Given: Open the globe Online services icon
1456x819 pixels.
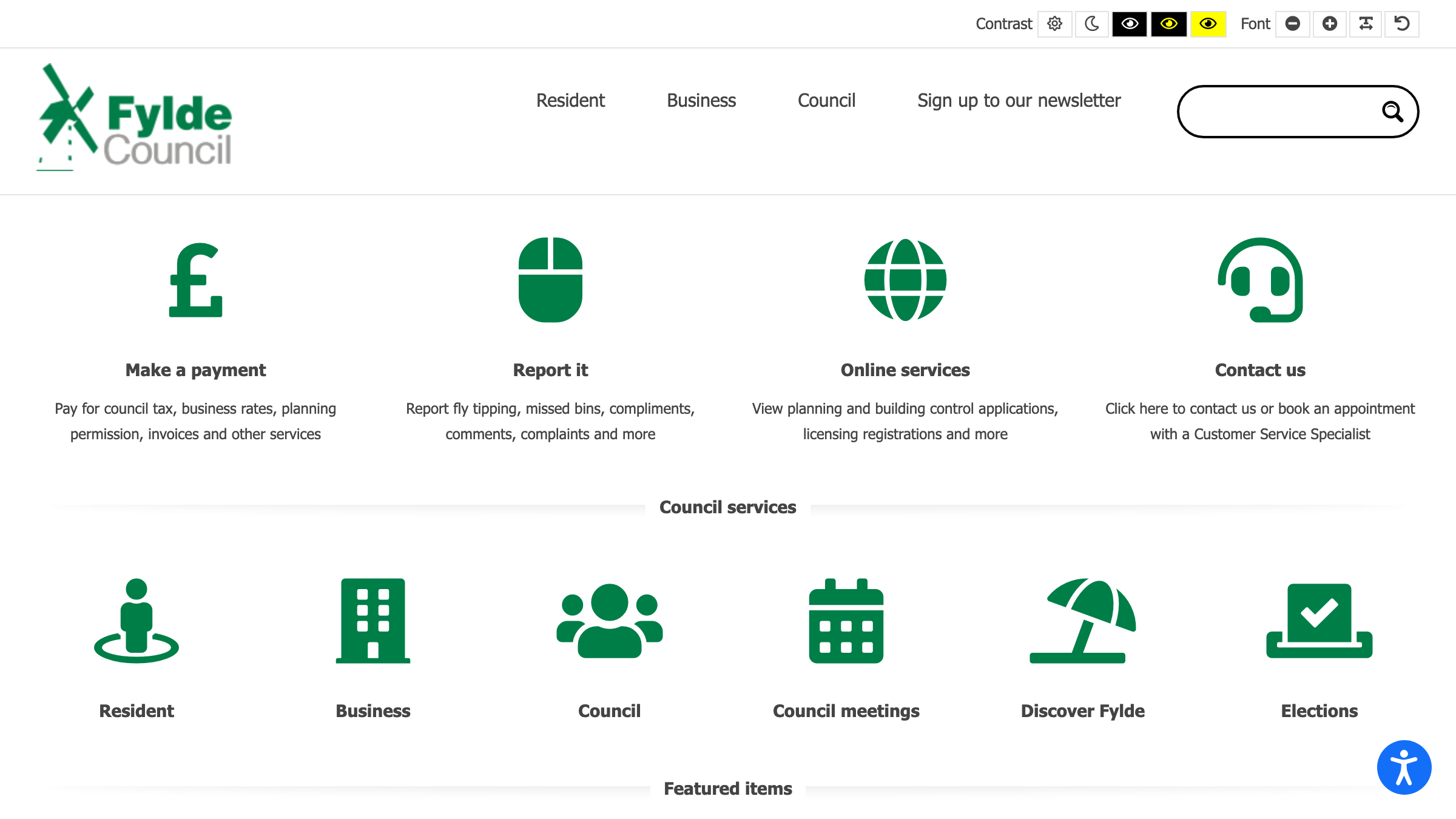Looking at the screenshot, I should [905, 280].
